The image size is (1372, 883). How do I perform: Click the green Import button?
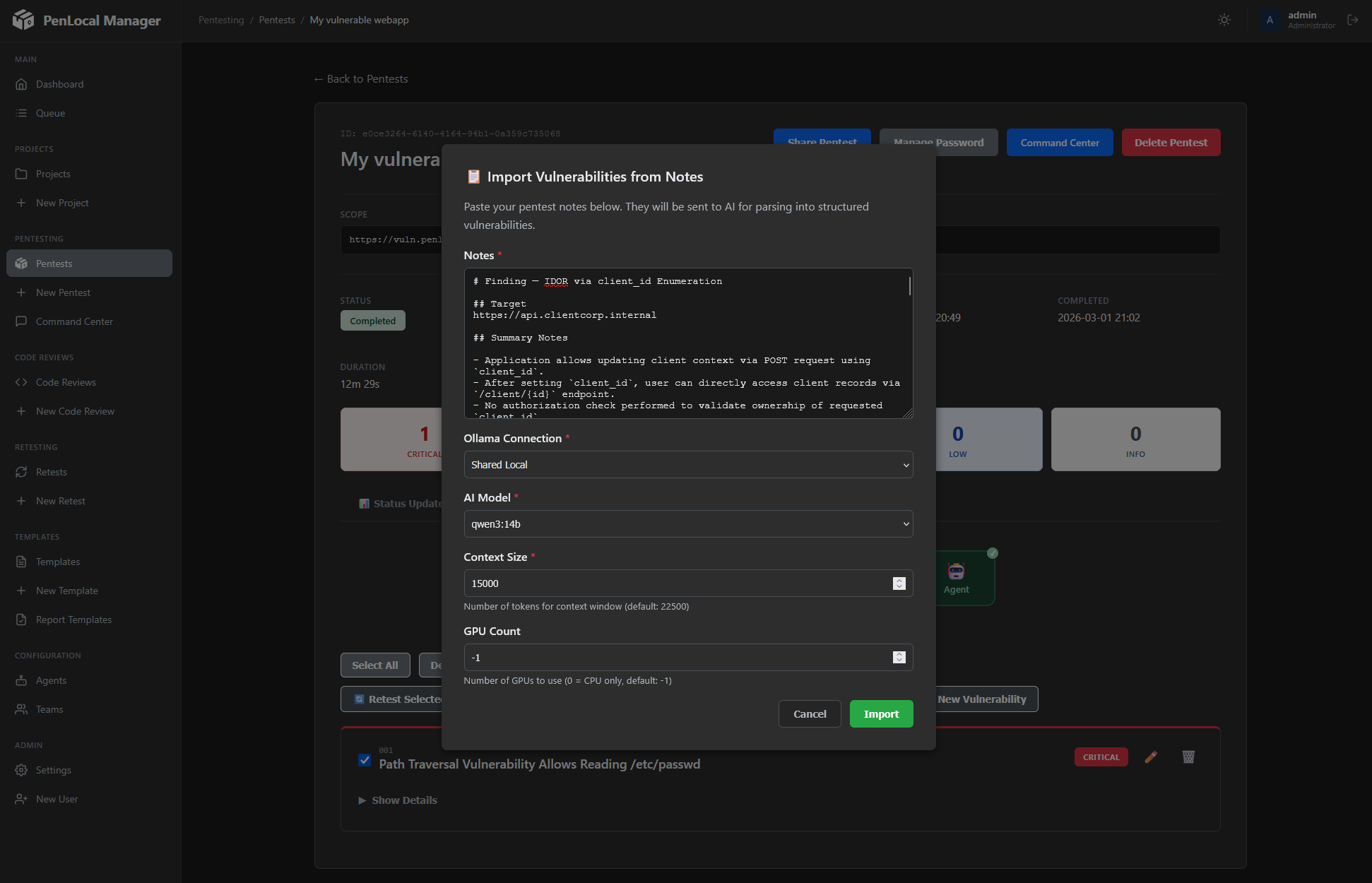coord(881,713)
